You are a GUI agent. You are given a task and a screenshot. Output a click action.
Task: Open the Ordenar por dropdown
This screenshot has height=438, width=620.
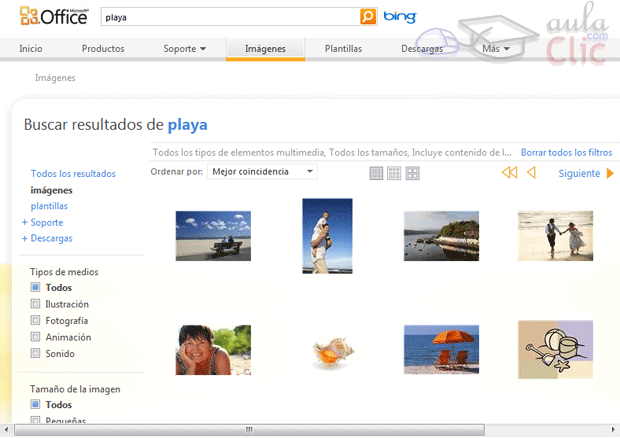click(x=262, y=172)
